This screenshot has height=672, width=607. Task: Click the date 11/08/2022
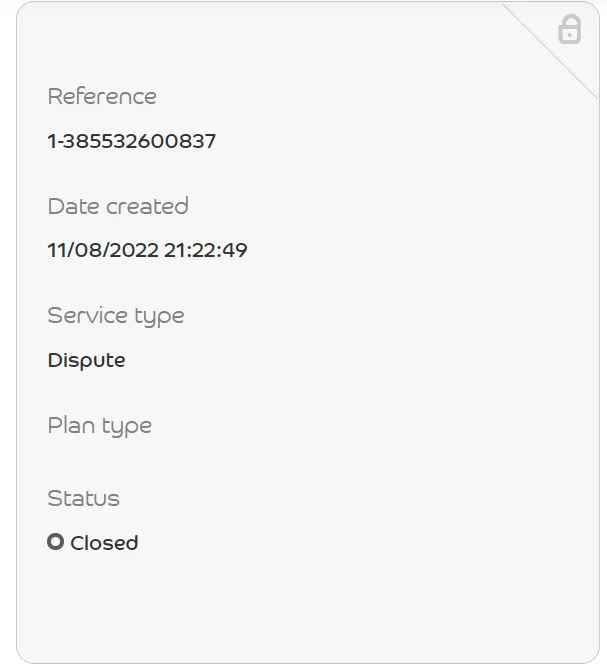(103, 250)
